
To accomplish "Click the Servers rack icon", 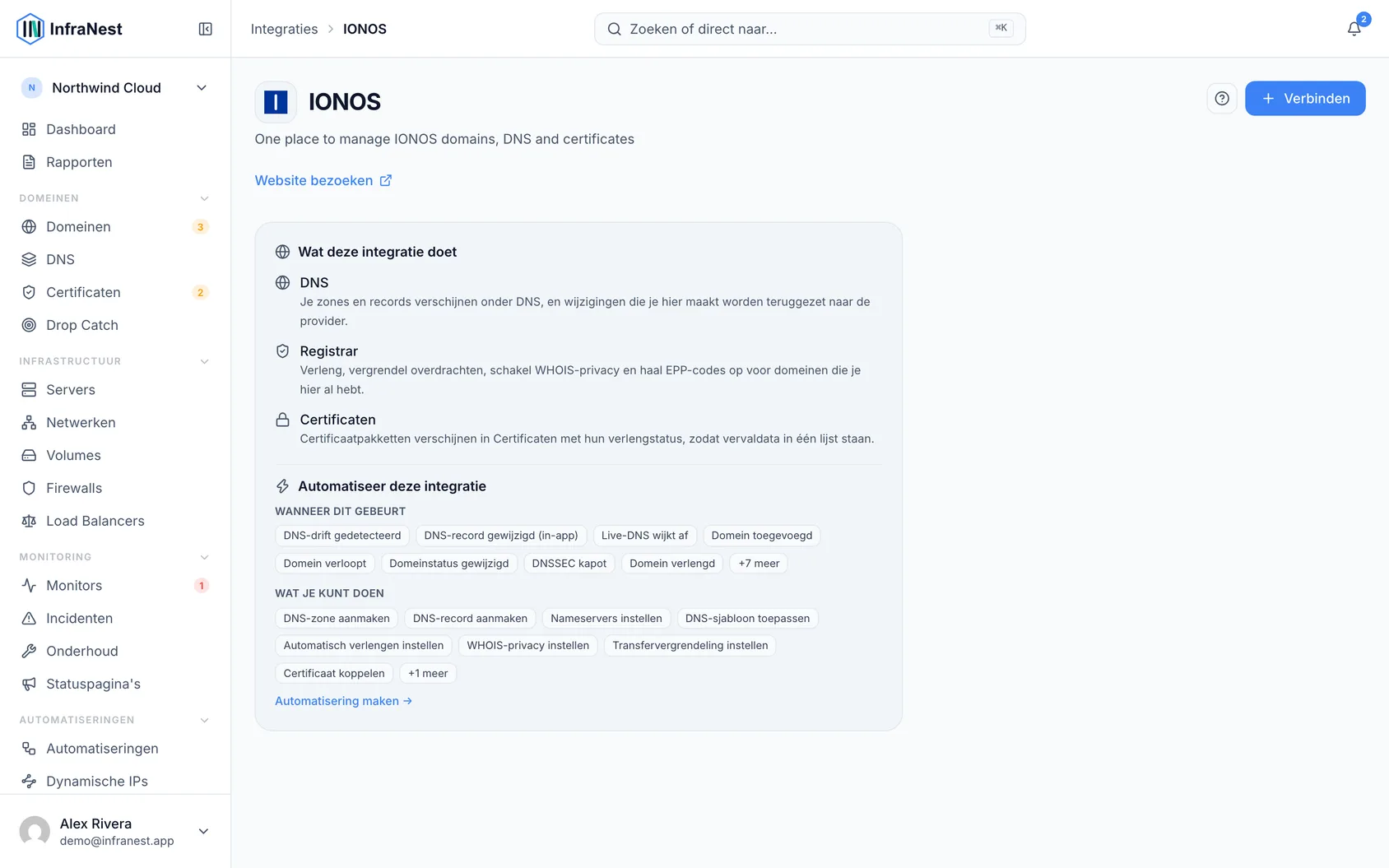I will point(29,389).
